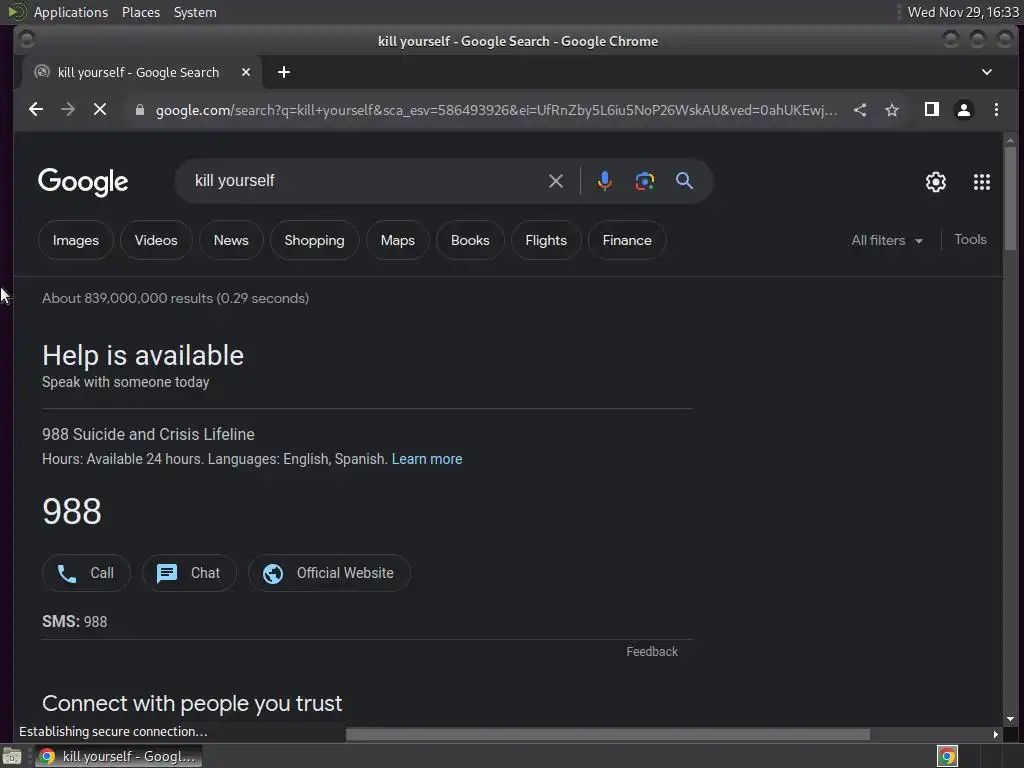Screen dimensions: 1024x768
Task: Click the horizontal scrollbar thumb
Action: click(x=607, y=735)
